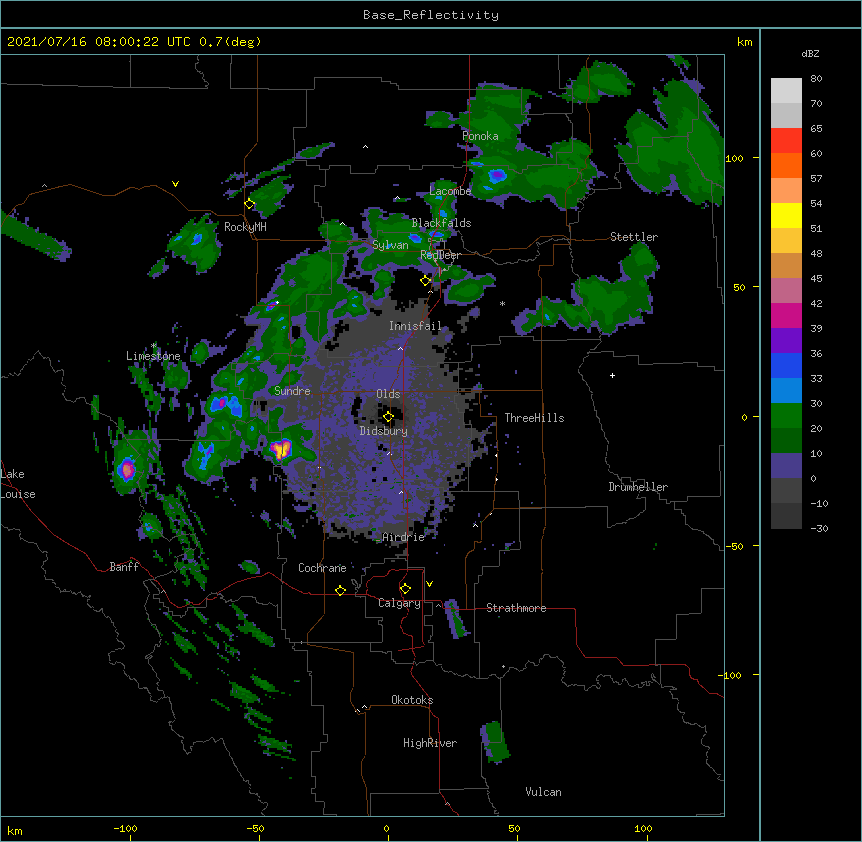
Task: Click the Okotoks city label
Action: [x=412, y=700]
